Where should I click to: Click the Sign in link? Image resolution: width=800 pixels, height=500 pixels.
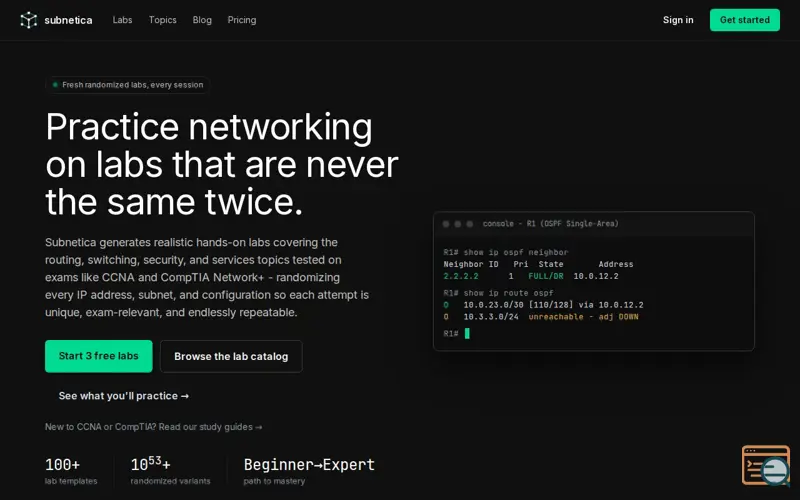(x=678, y=20)
